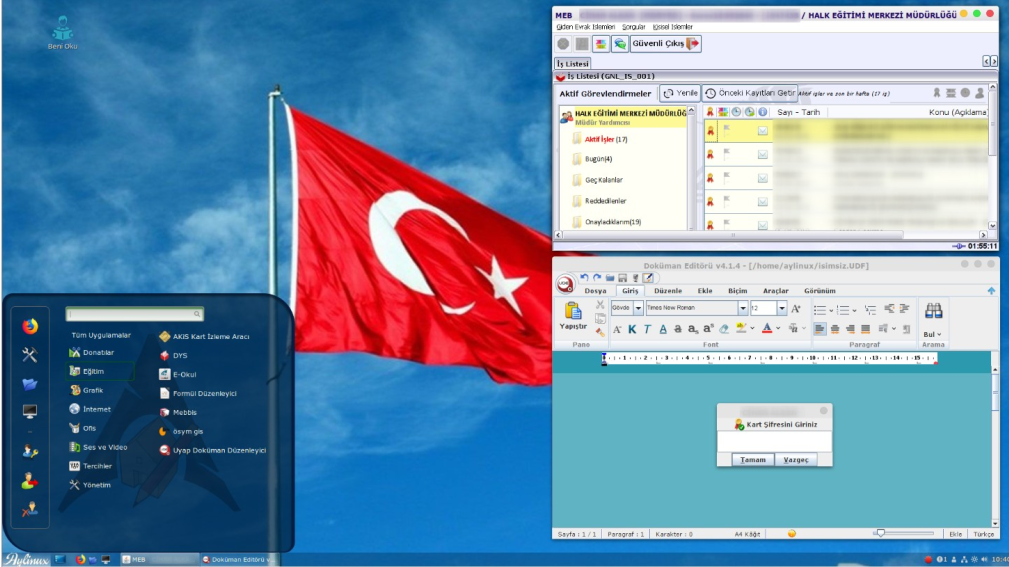Apply italic with the T icon
Viewport: 1009px width, 567px height.
pyautogui.click(x=647, y=330)
